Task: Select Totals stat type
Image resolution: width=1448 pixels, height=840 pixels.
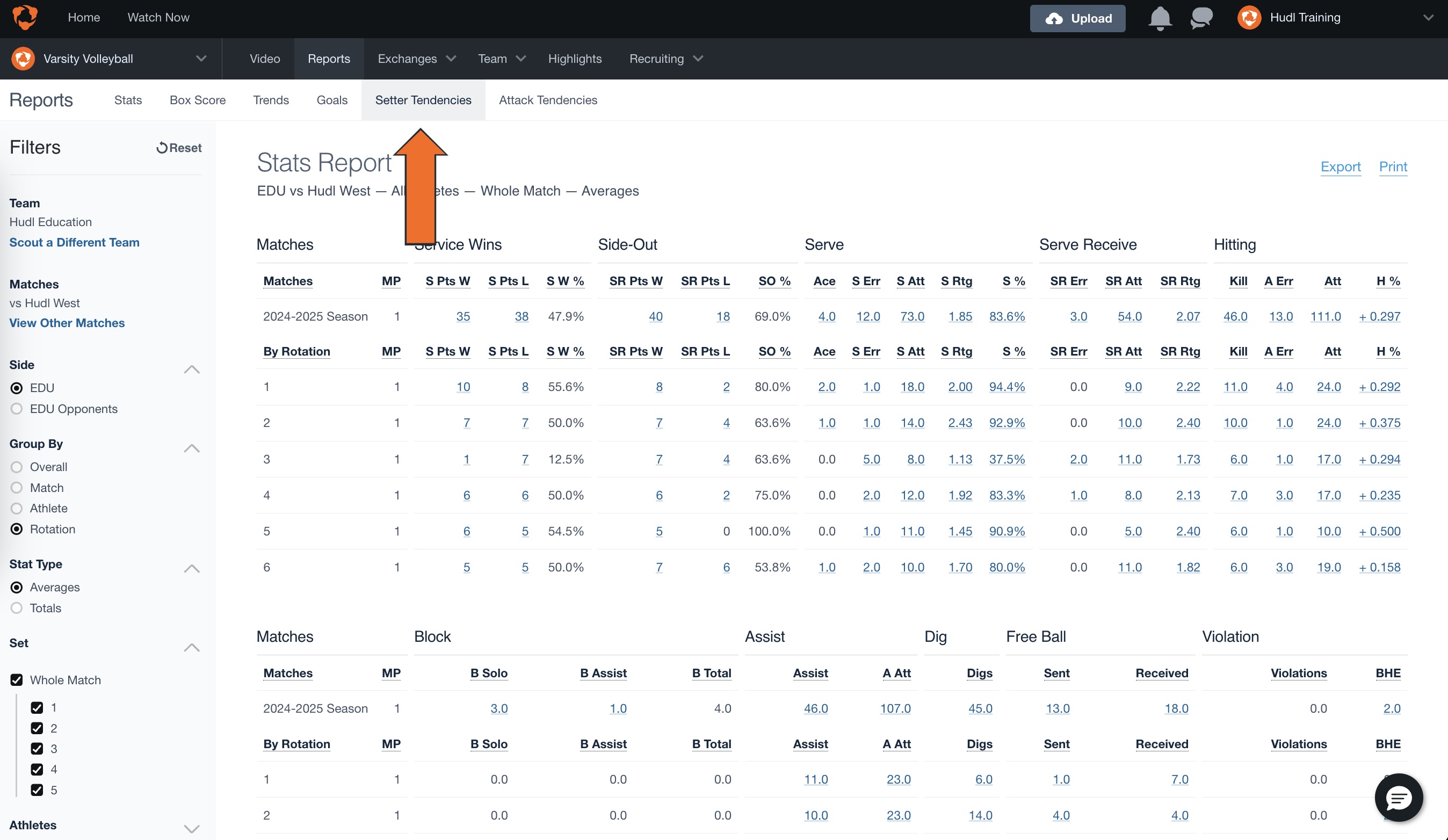Action: click(17, 607)
